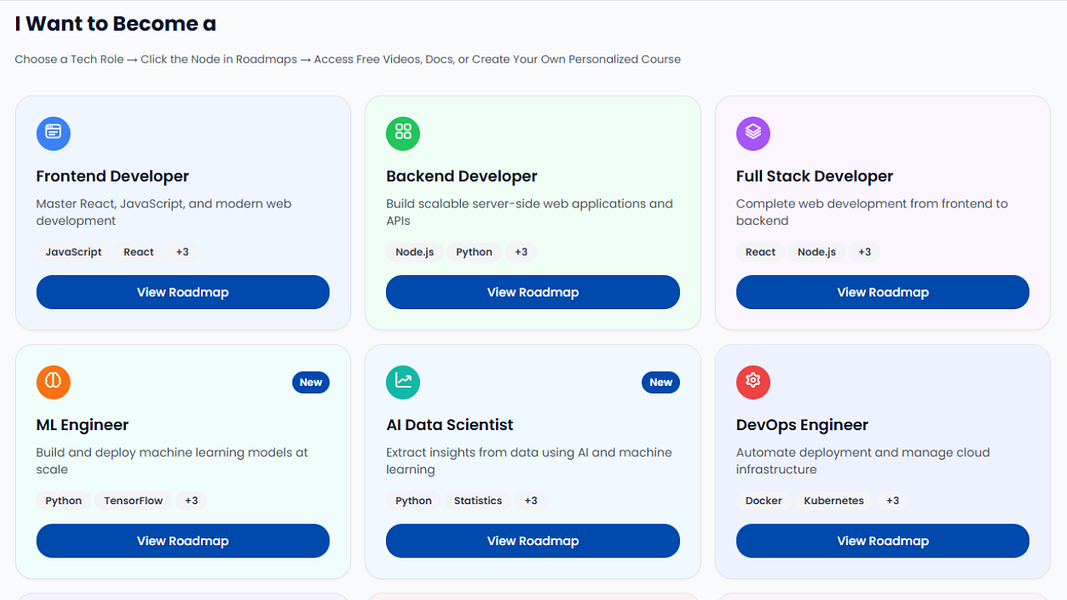Open the DevOps Engineer roadmap button
The height and width of the screenshot is (600, 1067).
click(883, 541)
